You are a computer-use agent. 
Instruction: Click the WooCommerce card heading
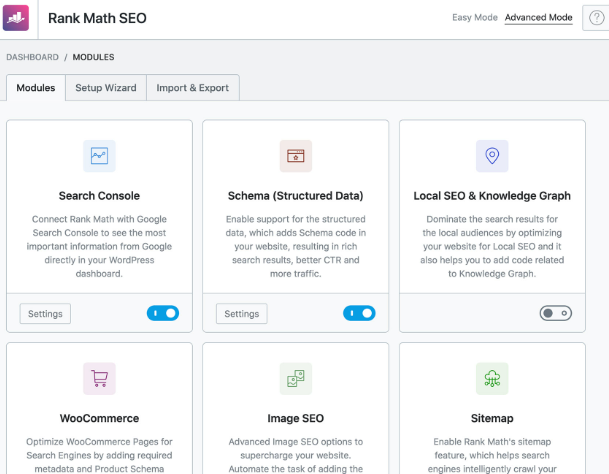[x=99, y=418]
